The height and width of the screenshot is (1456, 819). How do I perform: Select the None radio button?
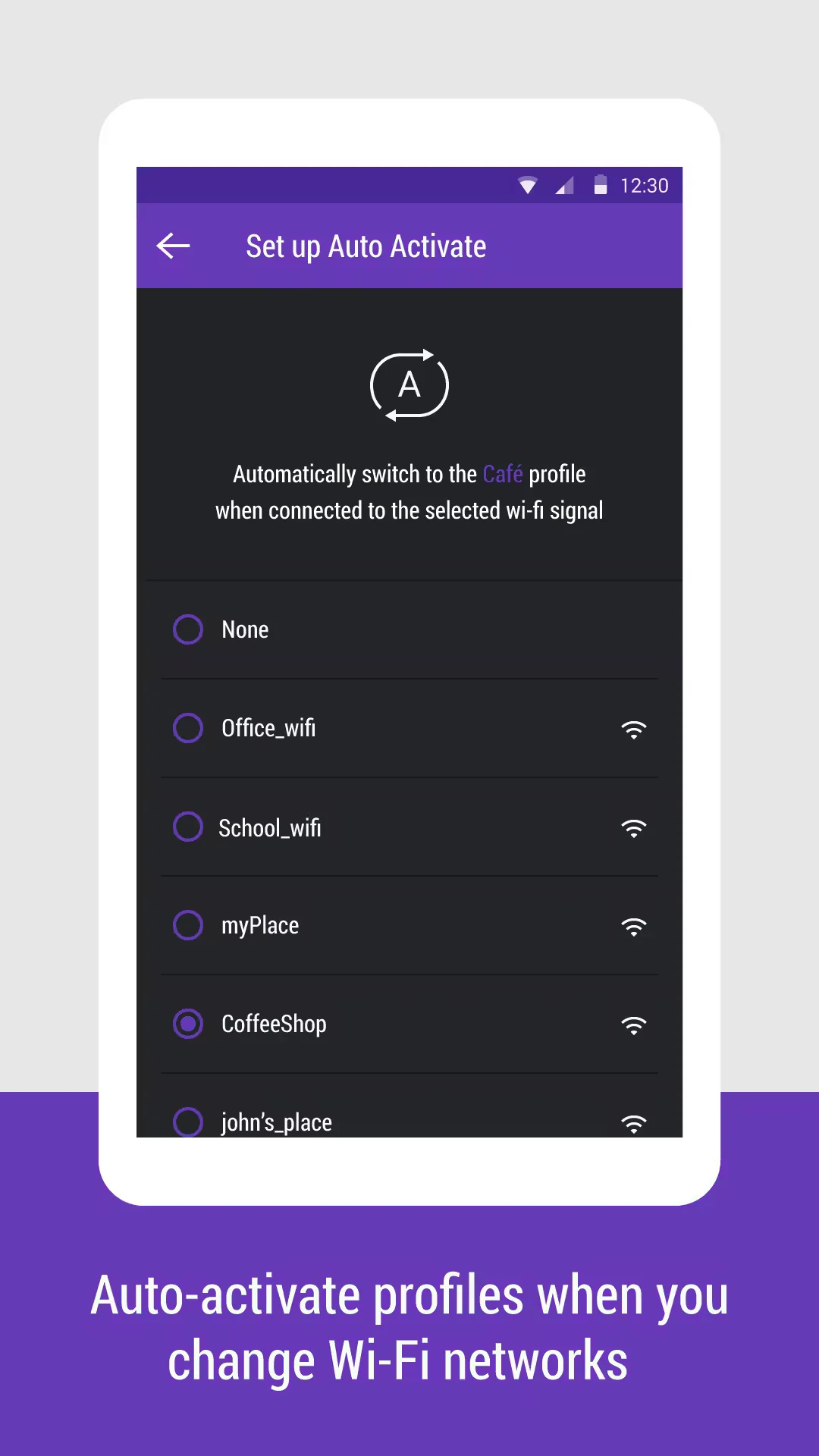pyautogui.click(x=188, y=629)
